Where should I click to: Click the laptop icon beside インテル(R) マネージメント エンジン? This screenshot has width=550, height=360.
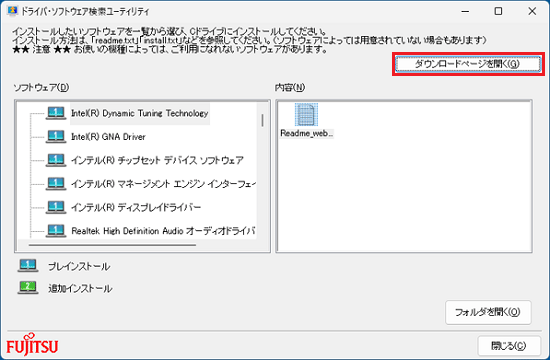56,184
